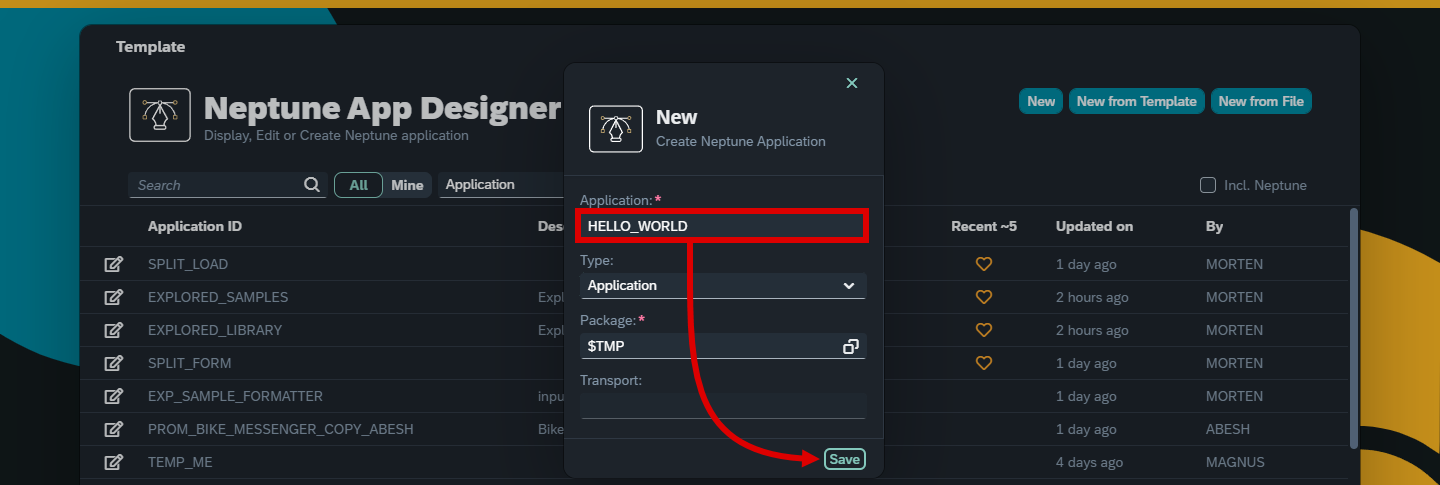Select SPLIT_FORM application ID text

click(190, 363)
